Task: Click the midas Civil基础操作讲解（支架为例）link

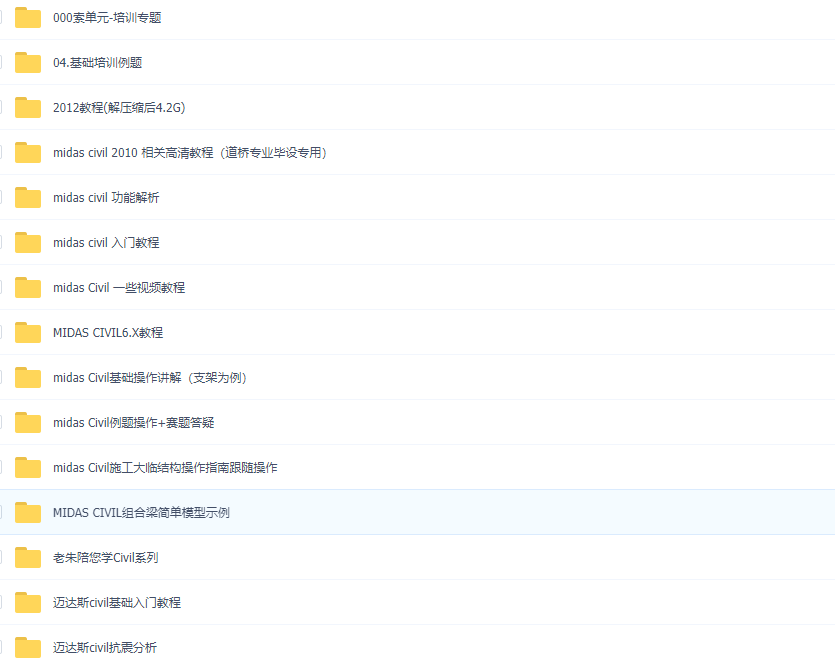Action: coord(150,377)
